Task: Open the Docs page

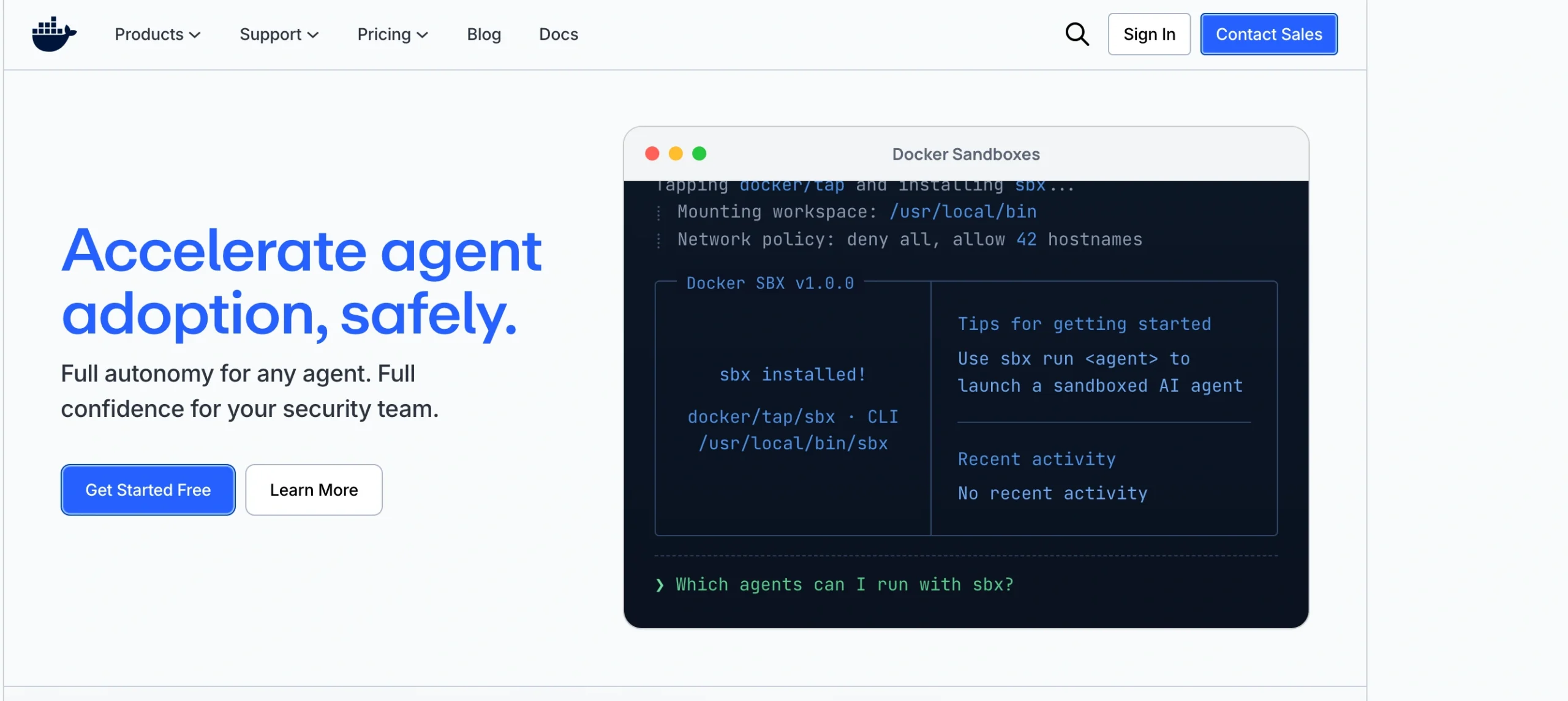Action: (559, 34)
